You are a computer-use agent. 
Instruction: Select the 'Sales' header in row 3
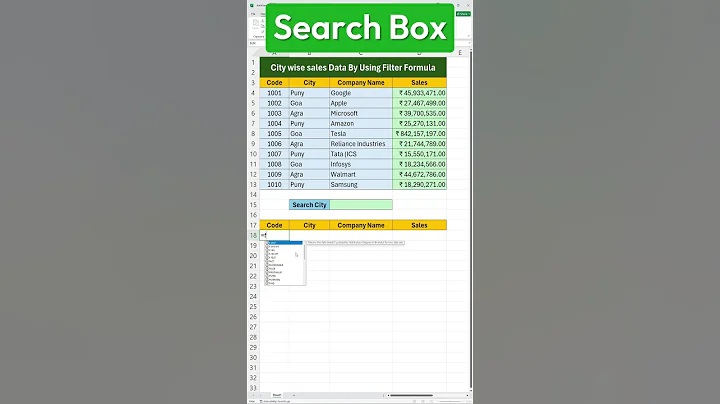pos(419,83)
